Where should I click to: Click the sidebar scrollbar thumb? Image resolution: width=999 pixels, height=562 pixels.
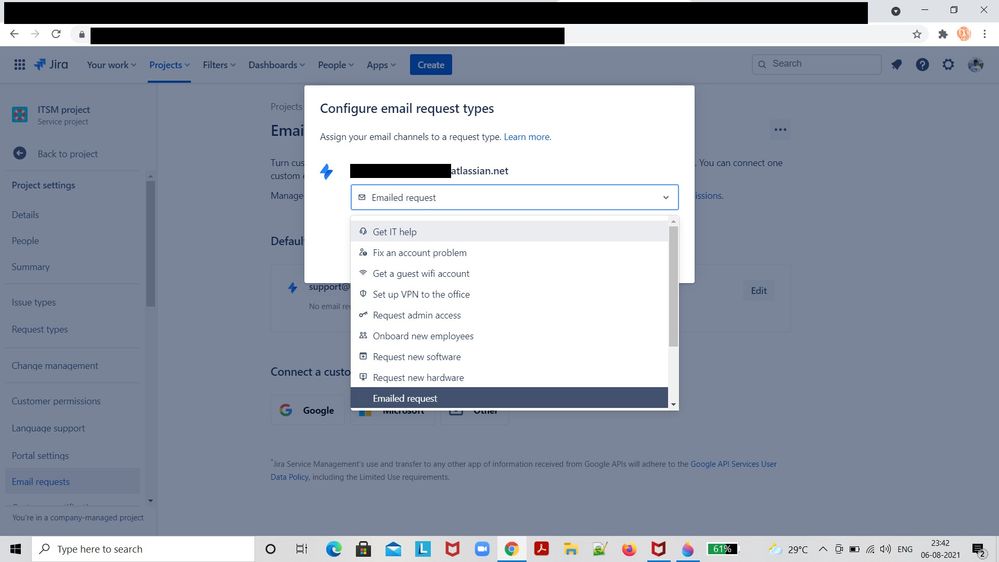150,243
